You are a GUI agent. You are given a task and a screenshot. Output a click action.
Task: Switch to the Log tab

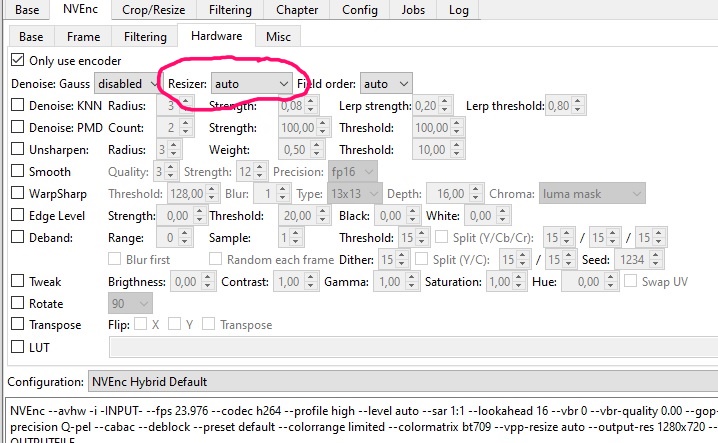click(458, 10)
